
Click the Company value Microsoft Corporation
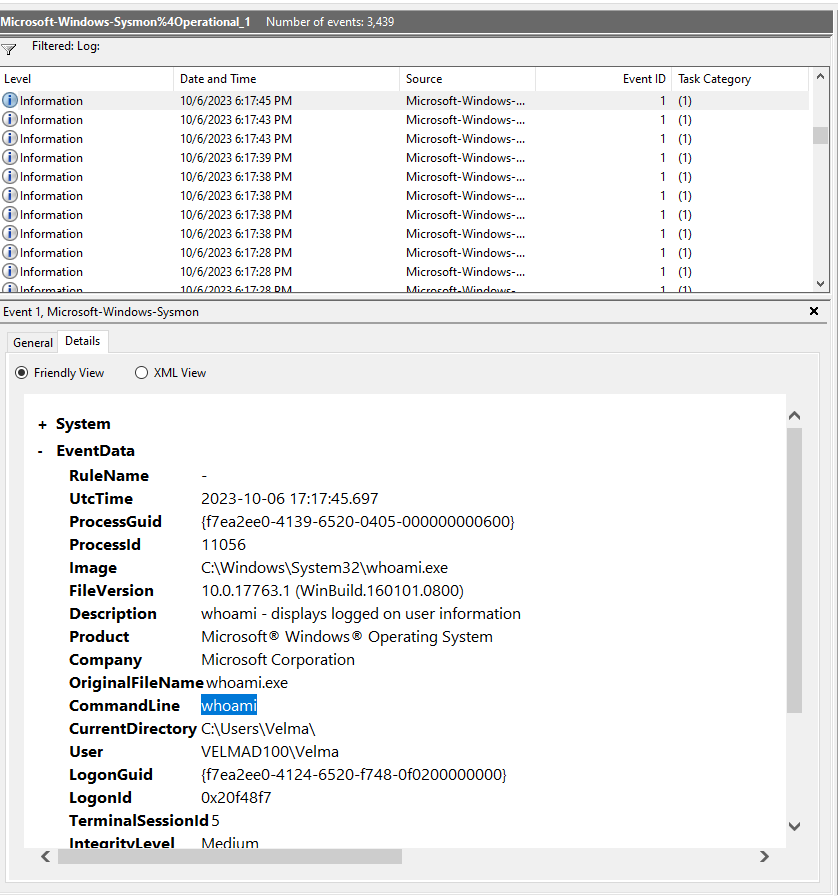coord(278,659)
